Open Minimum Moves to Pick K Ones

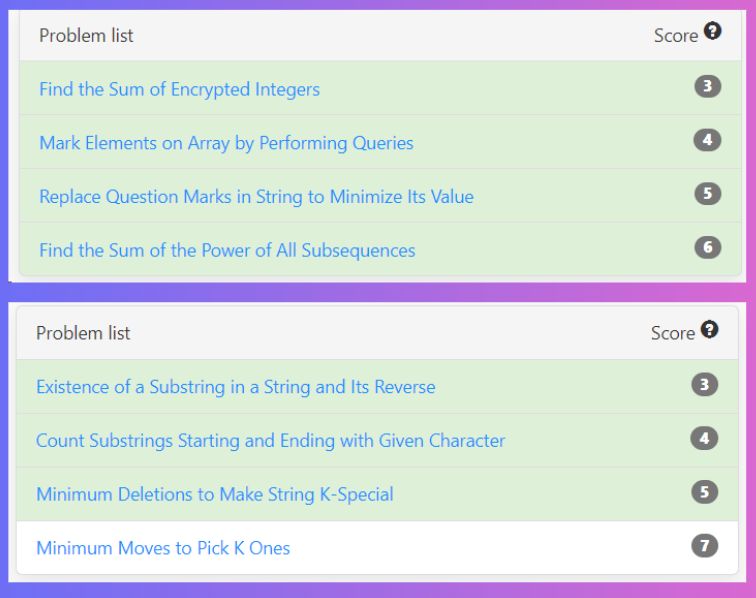tap(163, 548)
